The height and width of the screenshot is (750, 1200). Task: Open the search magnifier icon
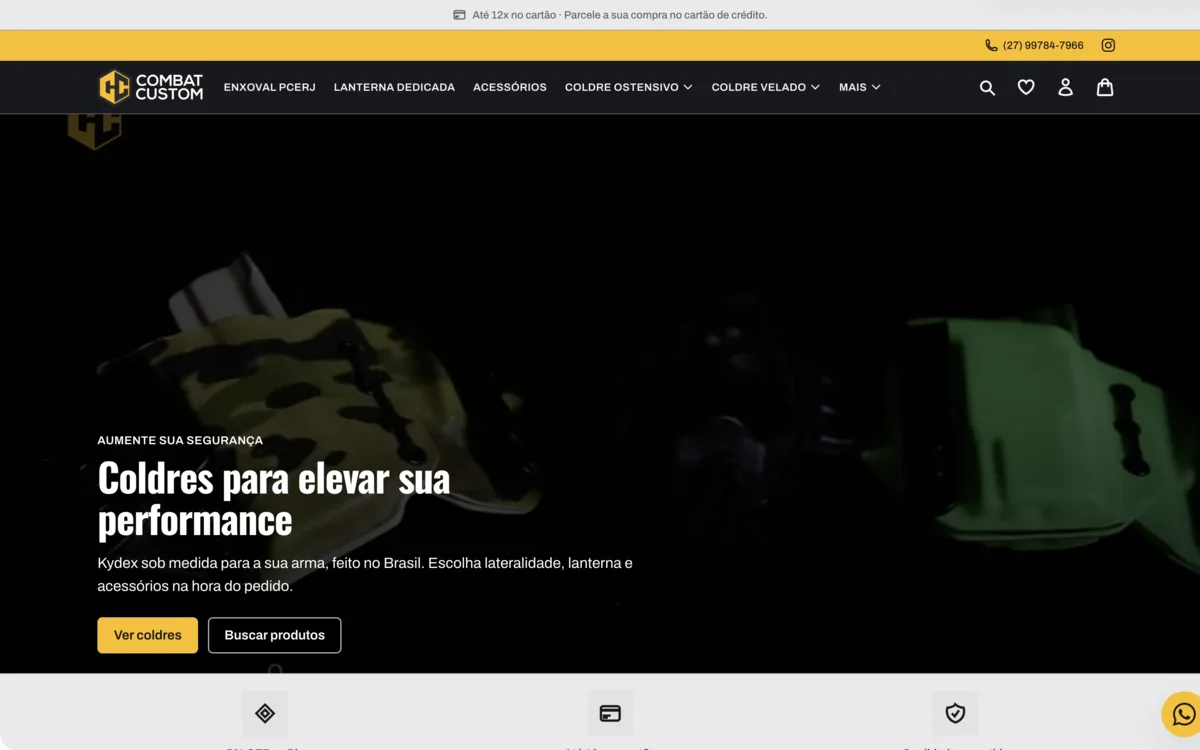click(x=987, y=88)
